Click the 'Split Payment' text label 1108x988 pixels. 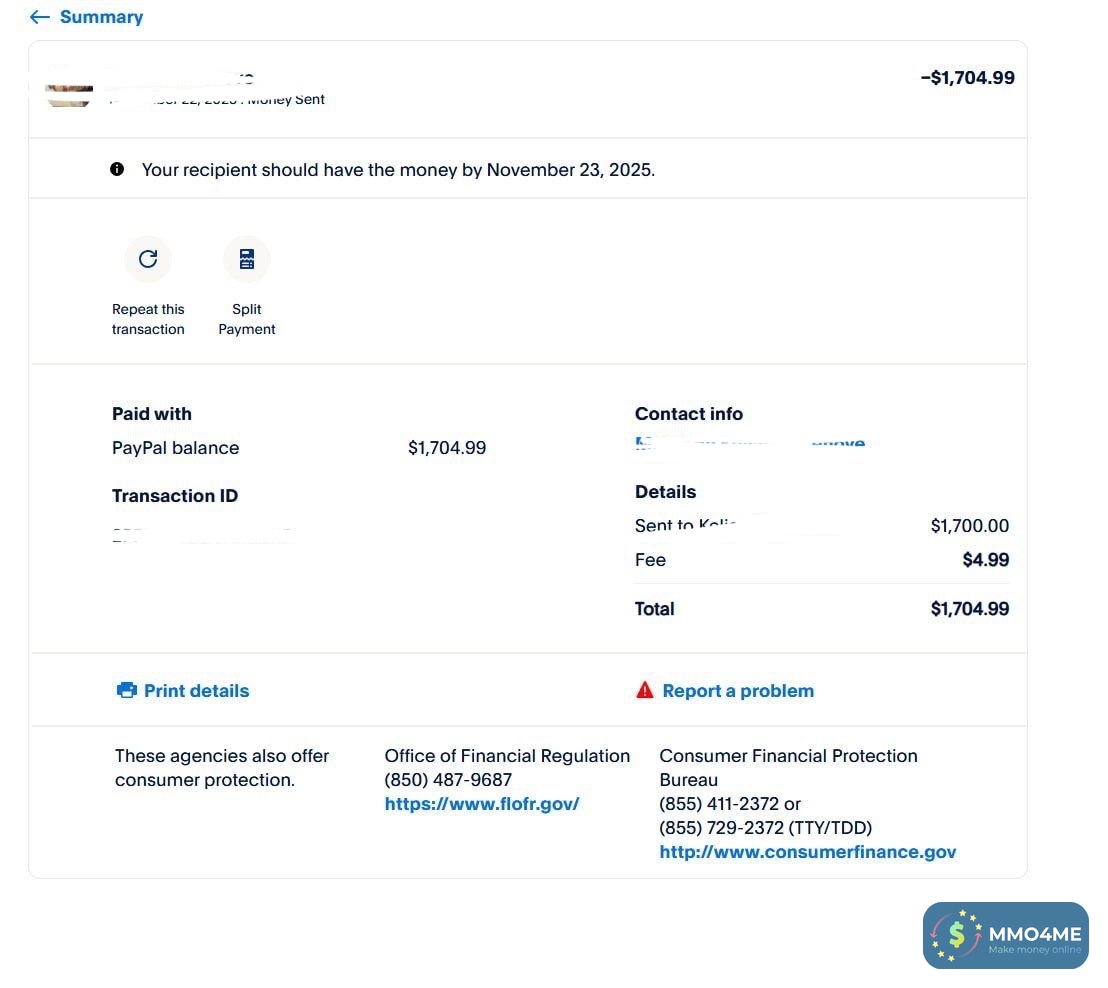pos(247,319)
